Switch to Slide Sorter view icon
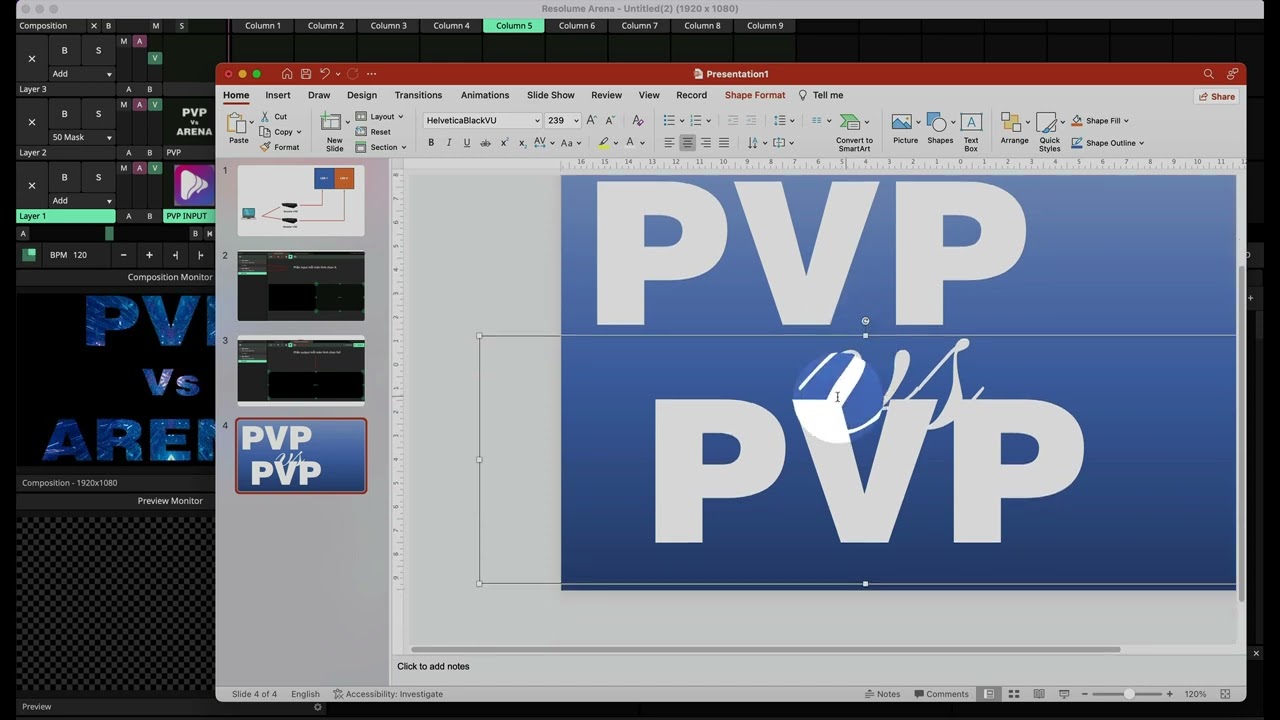This screenshot has height=720, width=1280. click(1014, 694)
